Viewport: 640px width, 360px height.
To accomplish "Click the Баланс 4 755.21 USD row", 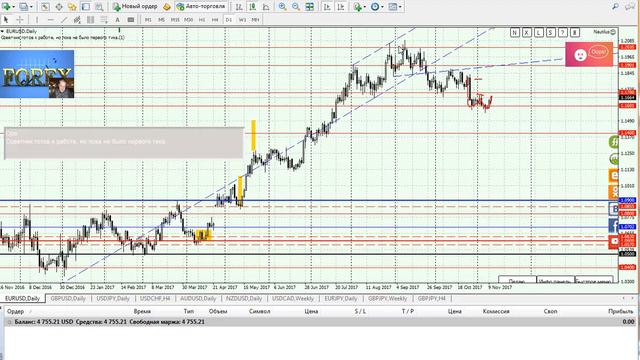I will pyautogui.click(x=320, y=322).
